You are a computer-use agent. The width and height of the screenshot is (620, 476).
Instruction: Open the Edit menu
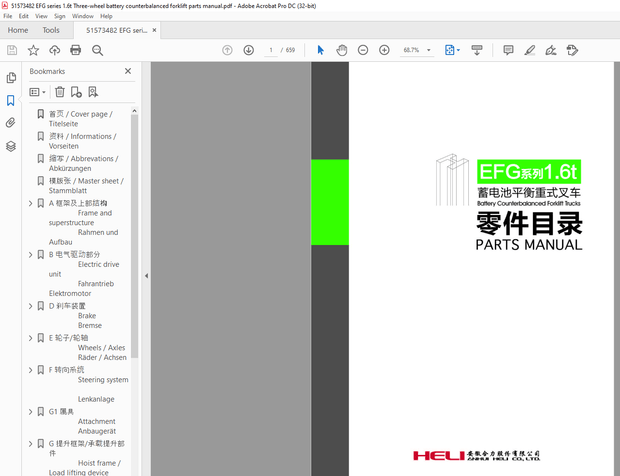click(x=24, y=16)
